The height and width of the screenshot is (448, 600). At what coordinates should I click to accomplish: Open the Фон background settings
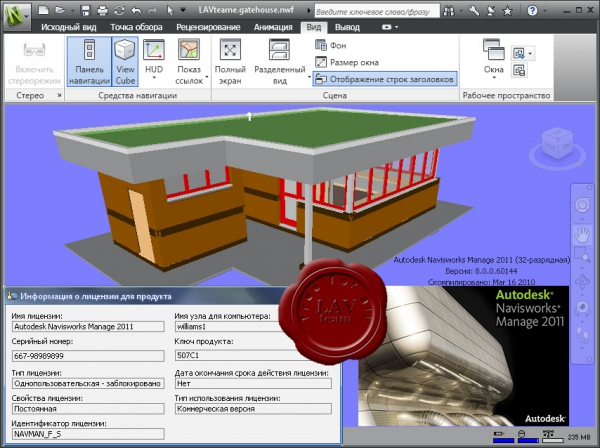click(331, 45)
